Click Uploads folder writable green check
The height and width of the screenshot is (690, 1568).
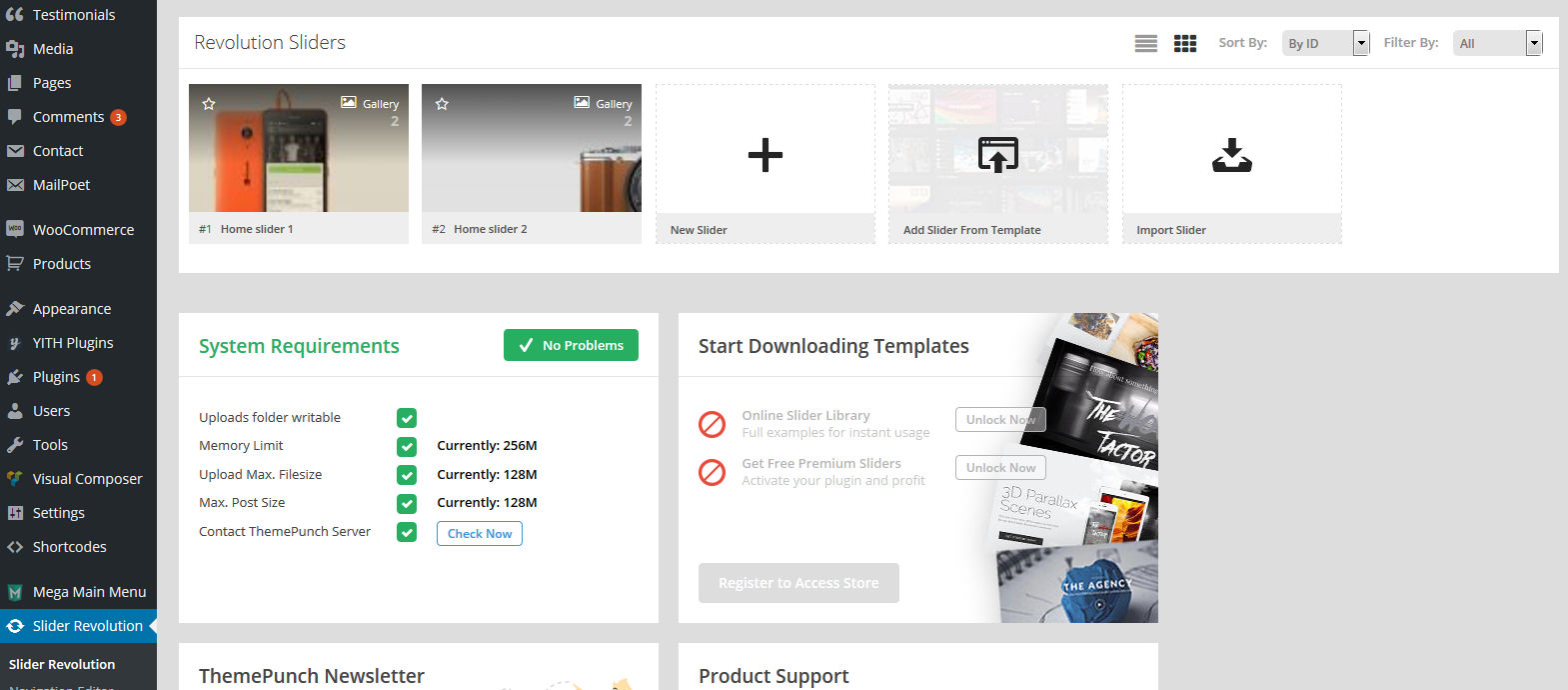tap(407, 418)
